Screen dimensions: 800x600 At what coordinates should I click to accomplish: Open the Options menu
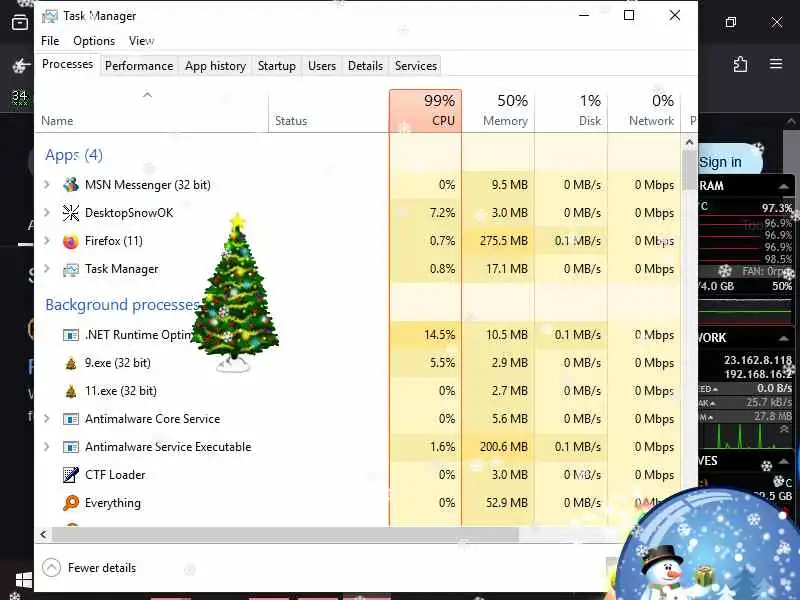click(94, 41)
